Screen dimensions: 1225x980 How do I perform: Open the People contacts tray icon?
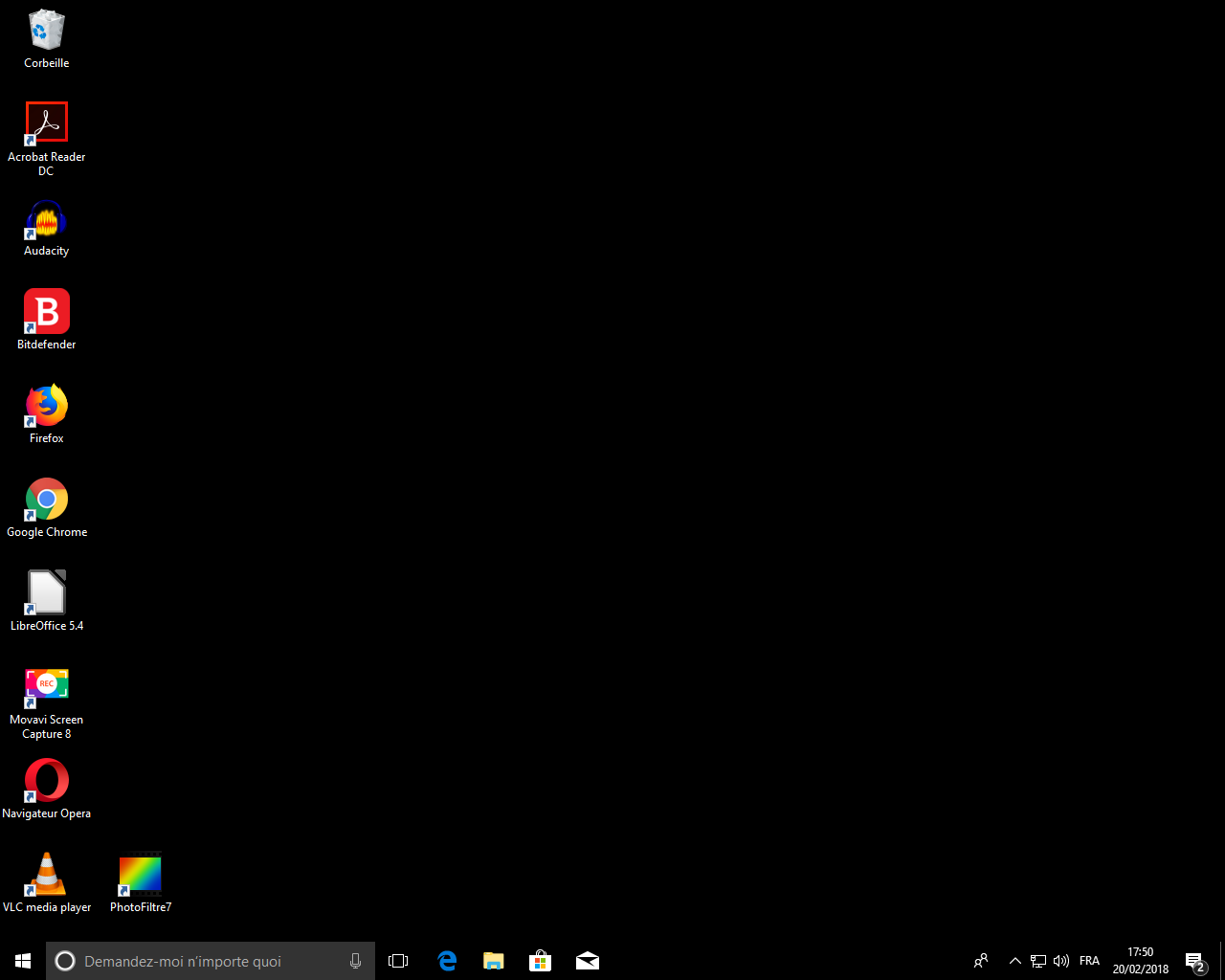pos(981,961)
